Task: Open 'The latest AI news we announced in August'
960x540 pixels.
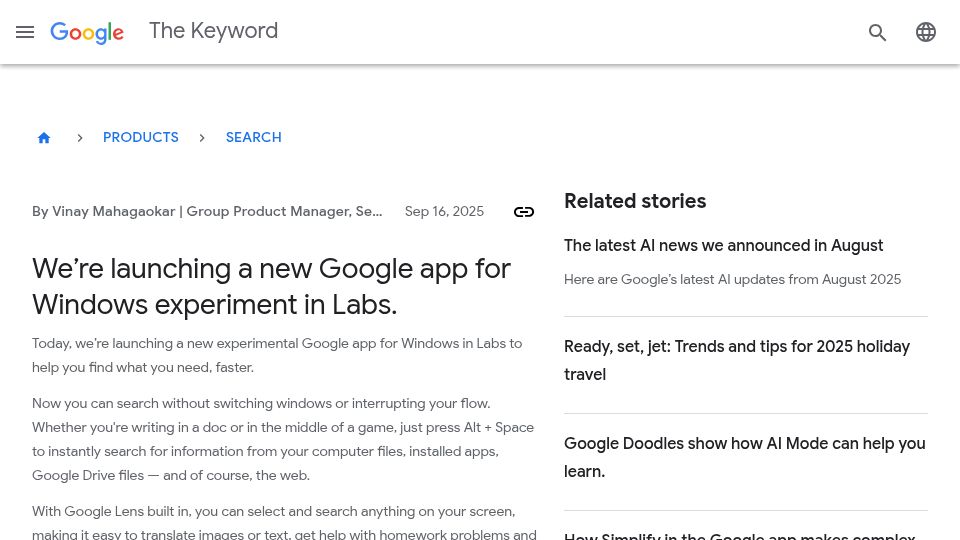Action: (x=723, y=246)
